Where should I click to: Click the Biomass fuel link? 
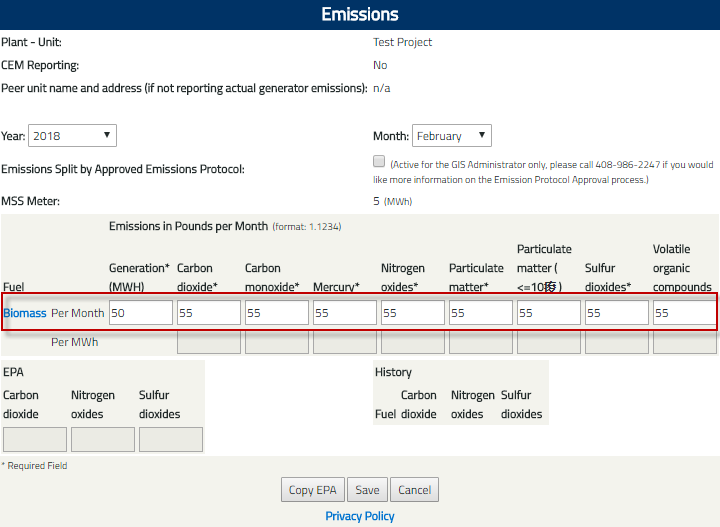[25, 313]
